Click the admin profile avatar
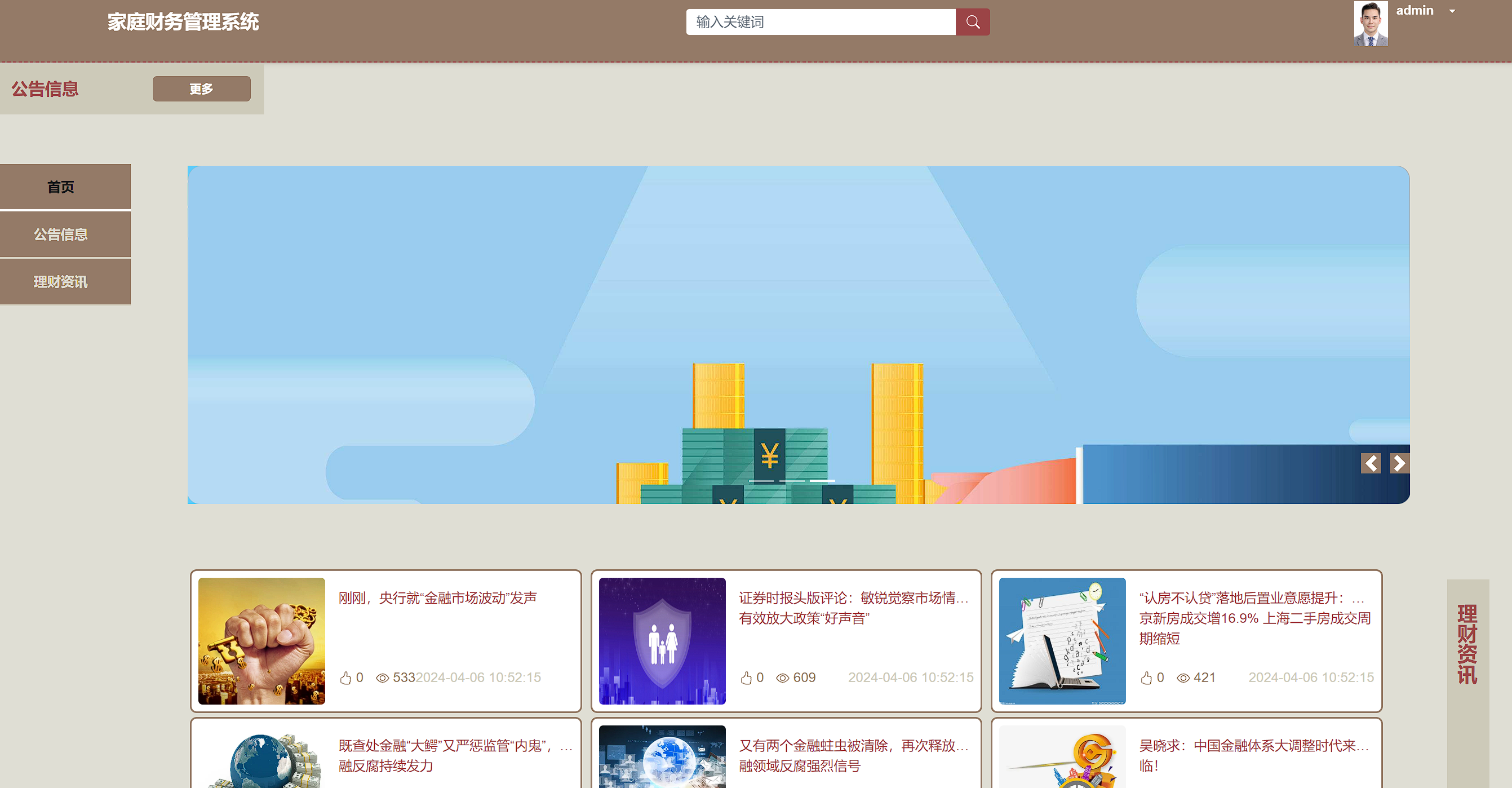 click(x=1370, y=24)
